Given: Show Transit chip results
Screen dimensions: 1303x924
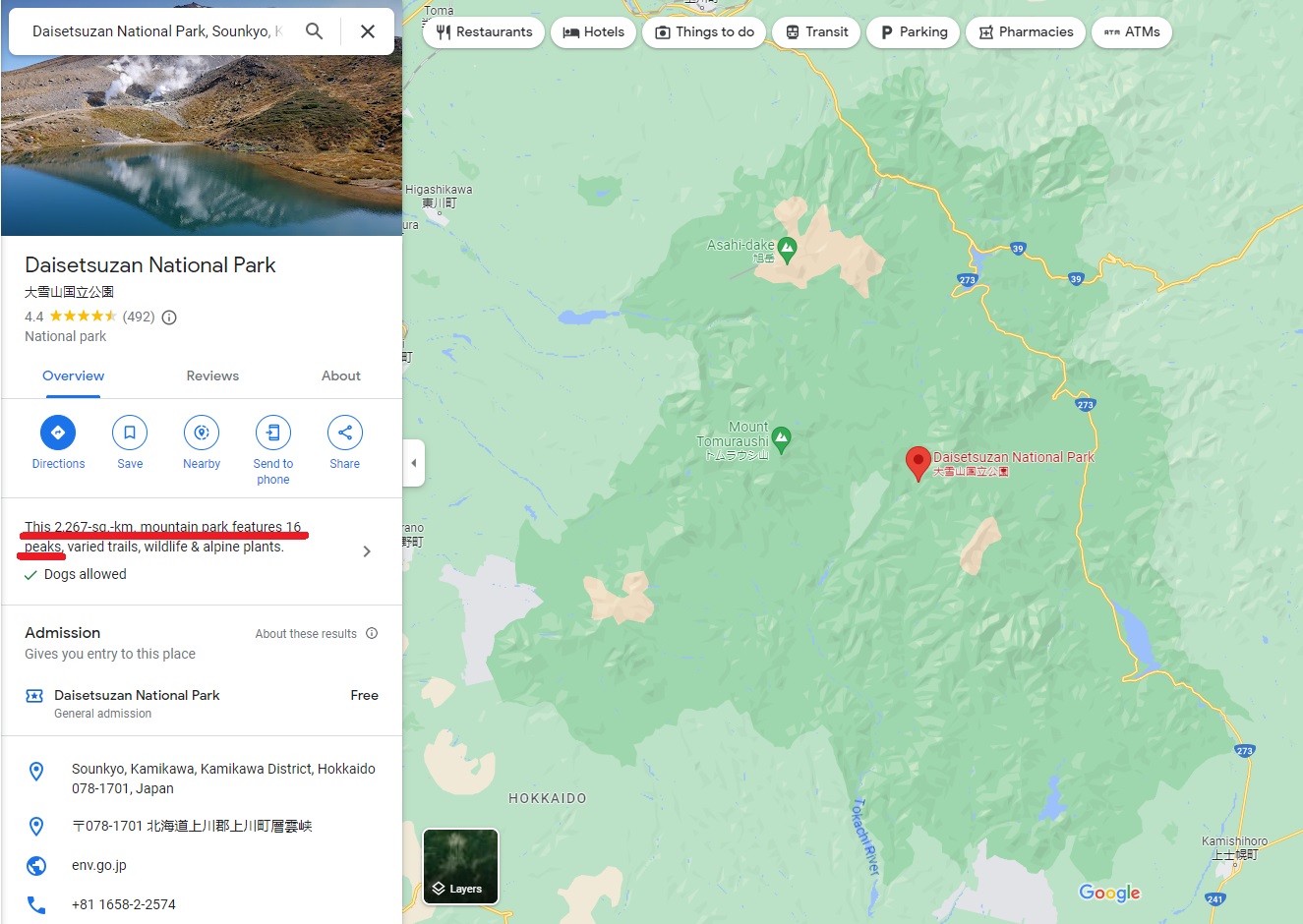Looking at the screenshot, I should coord(816,32).
